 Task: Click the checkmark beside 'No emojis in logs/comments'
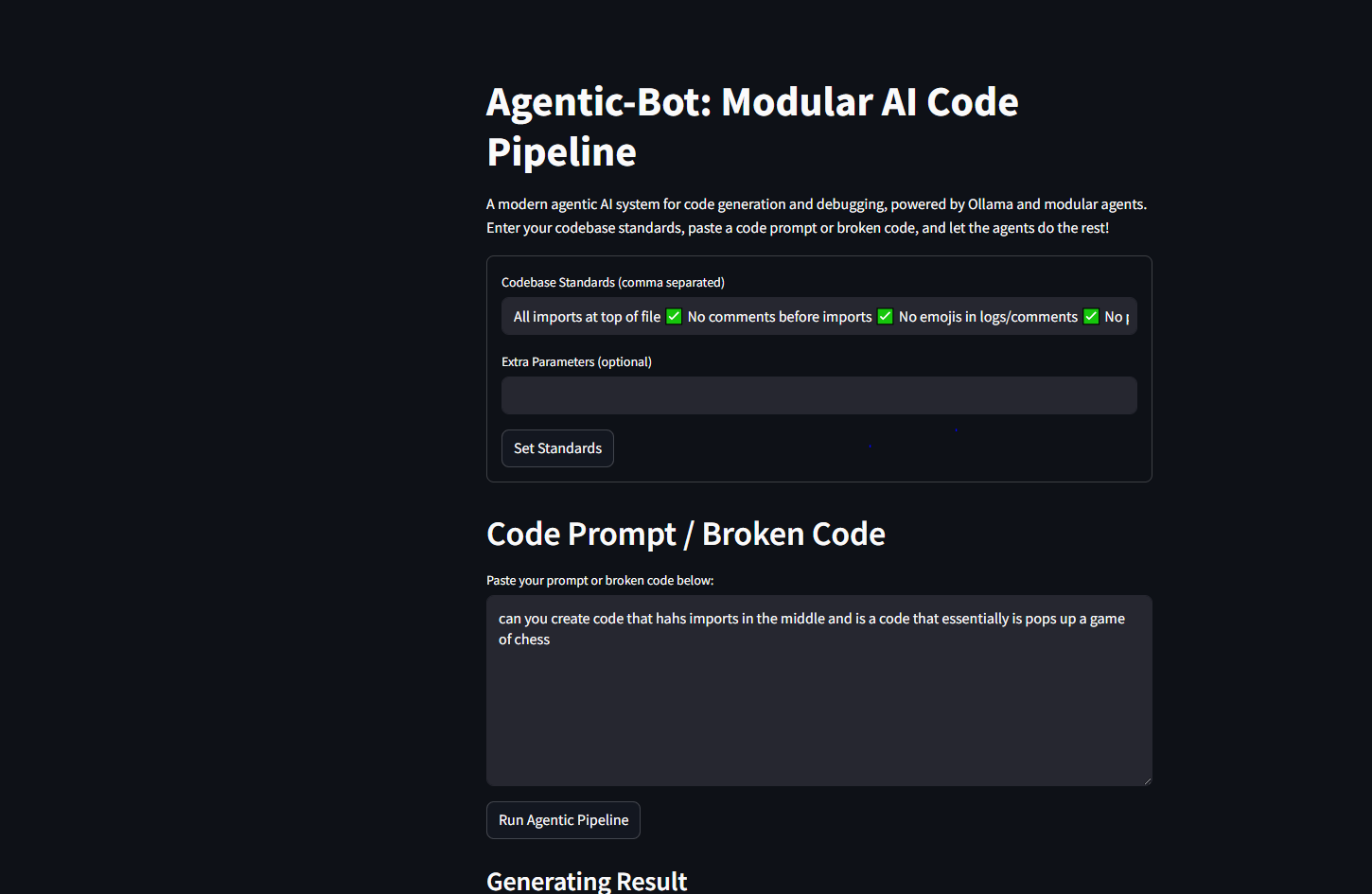[1090, 316]
